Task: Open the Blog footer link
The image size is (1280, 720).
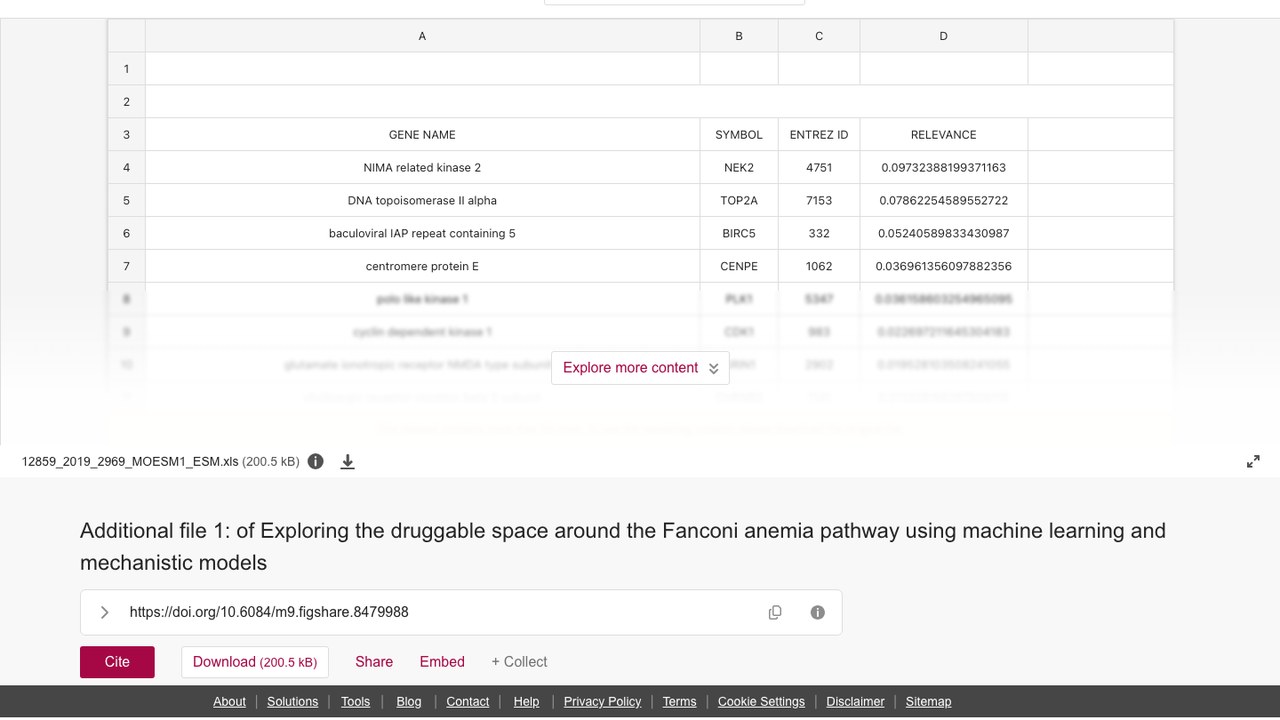Action: [409, 702]
